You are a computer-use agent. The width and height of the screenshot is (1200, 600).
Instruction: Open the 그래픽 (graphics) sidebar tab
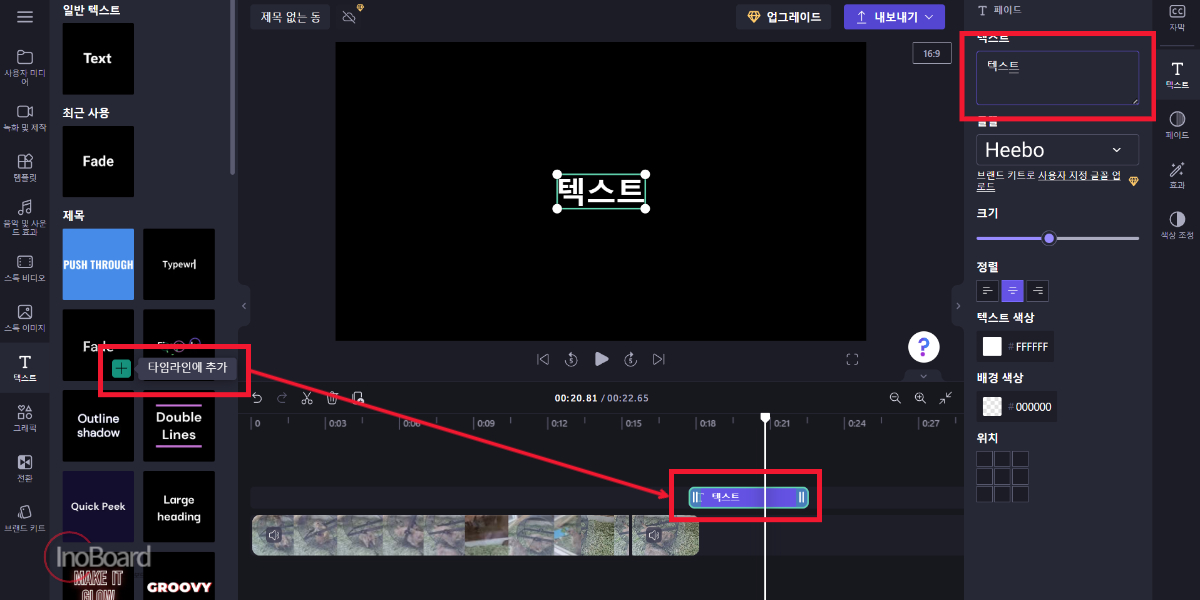point(25,418)
